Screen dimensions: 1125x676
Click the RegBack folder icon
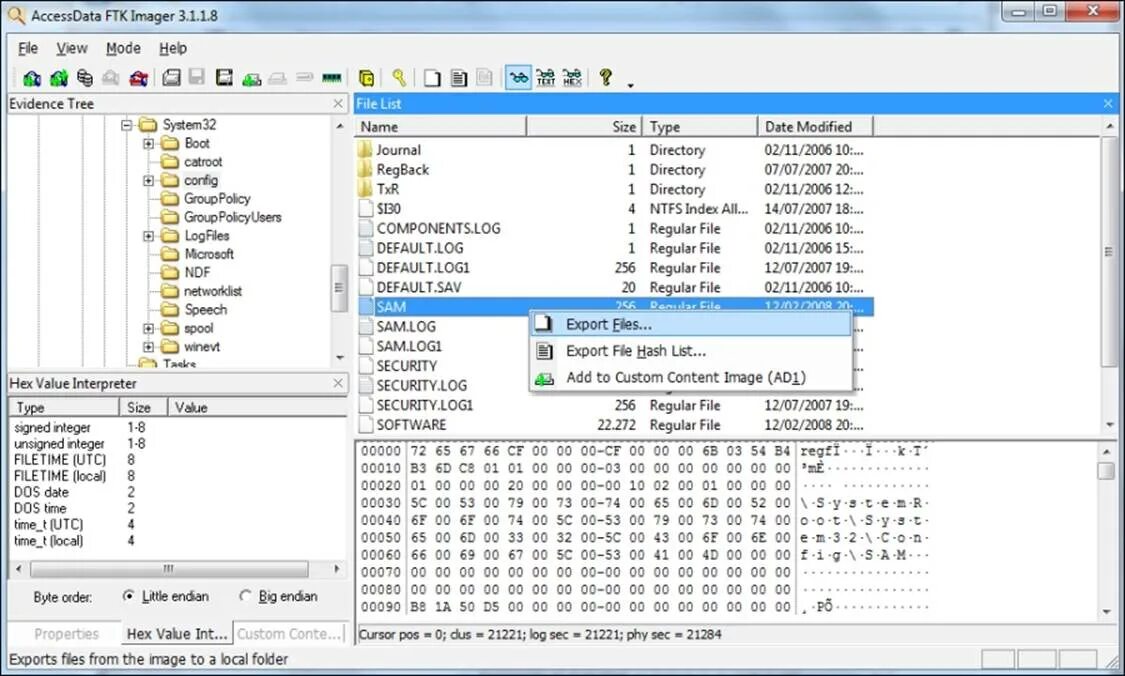coord(364,169)
